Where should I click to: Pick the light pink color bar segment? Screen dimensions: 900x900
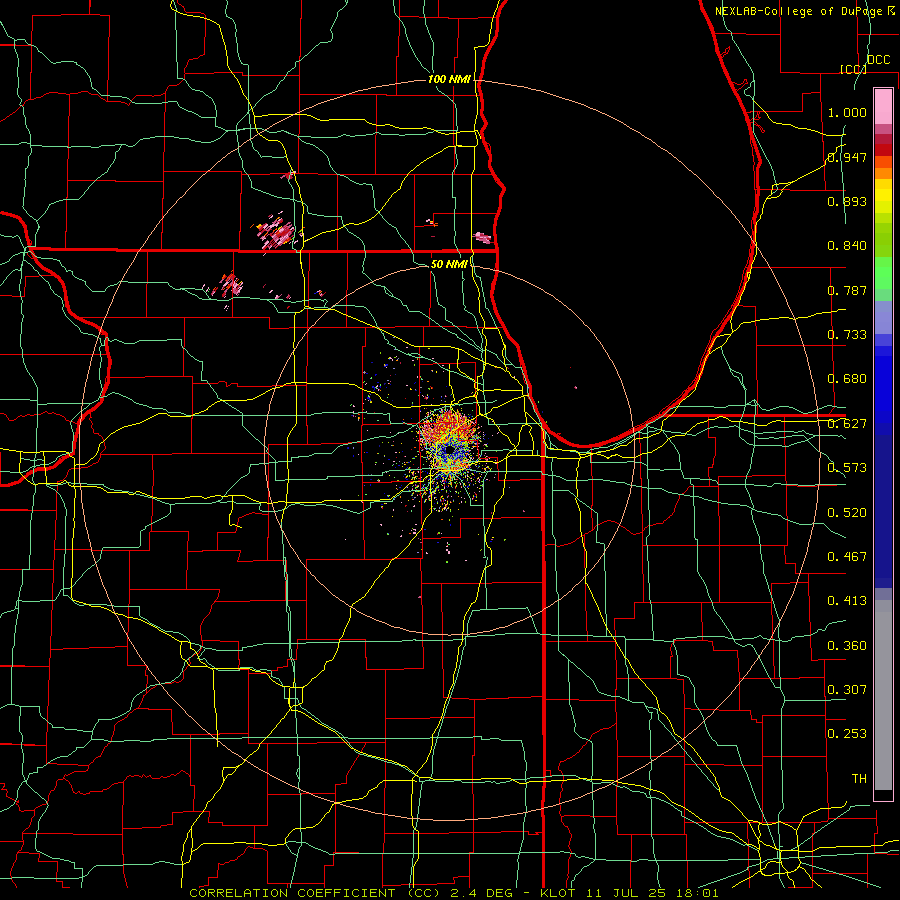[883, 106]
